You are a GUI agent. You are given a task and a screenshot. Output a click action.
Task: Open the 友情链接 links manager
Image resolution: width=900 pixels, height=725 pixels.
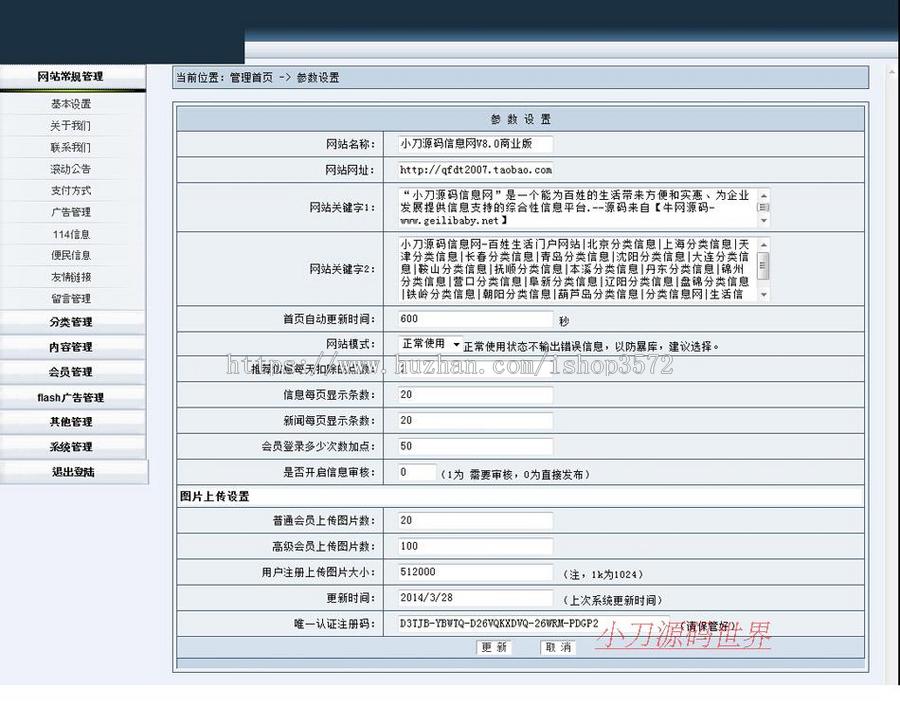coord(70,277)
